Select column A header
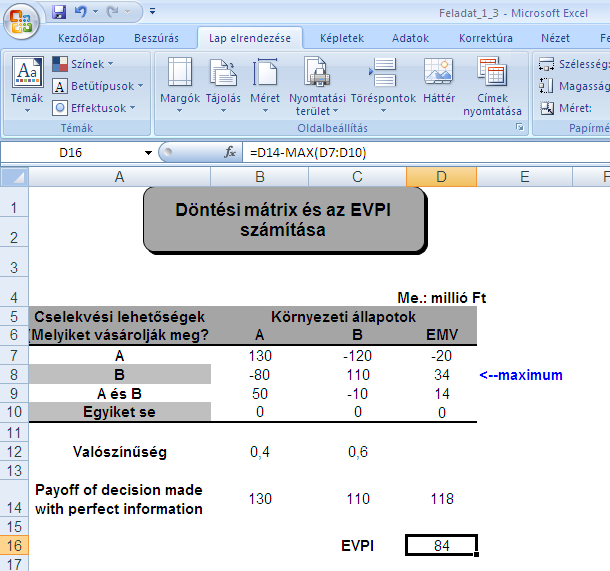Viewport: 610px width, 571px height. click(x=119, y=177)
